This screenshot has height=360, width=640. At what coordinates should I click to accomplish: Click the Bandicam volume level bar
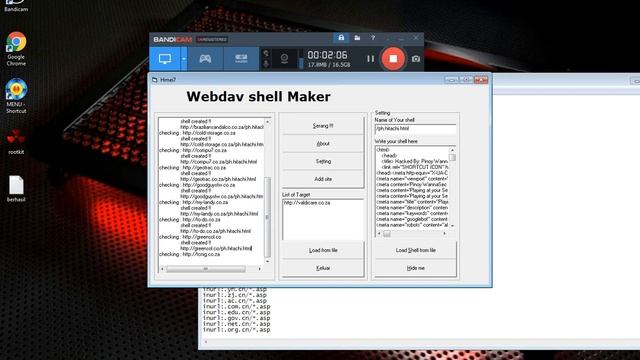point(301,60)
